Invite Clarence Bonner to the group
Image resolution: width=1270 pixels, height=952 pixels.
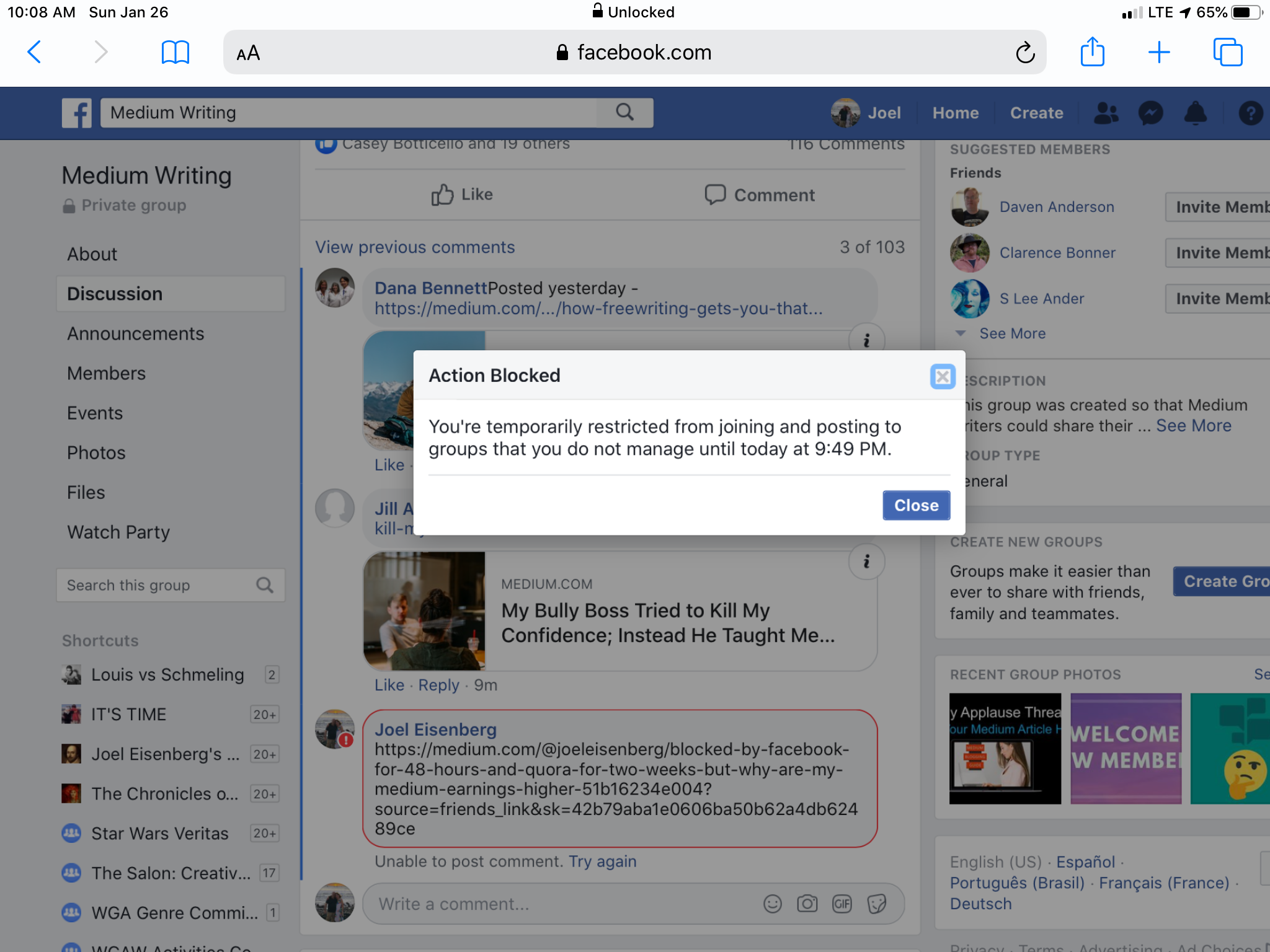(x=1218, y=252)
